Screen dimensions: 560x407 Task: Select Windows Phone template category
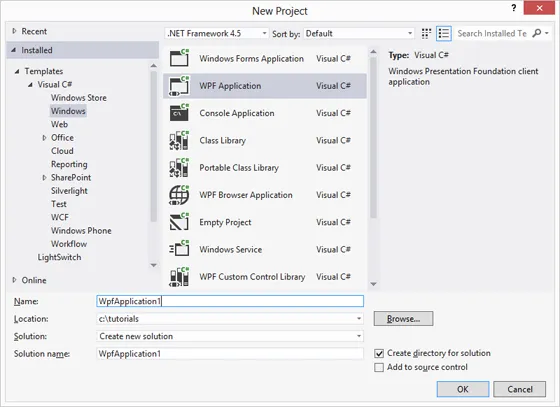click(x=81, y=231)
